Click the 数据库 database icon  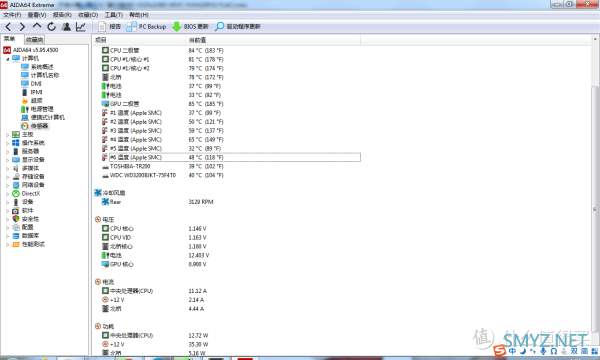click(x=16, y=236)
